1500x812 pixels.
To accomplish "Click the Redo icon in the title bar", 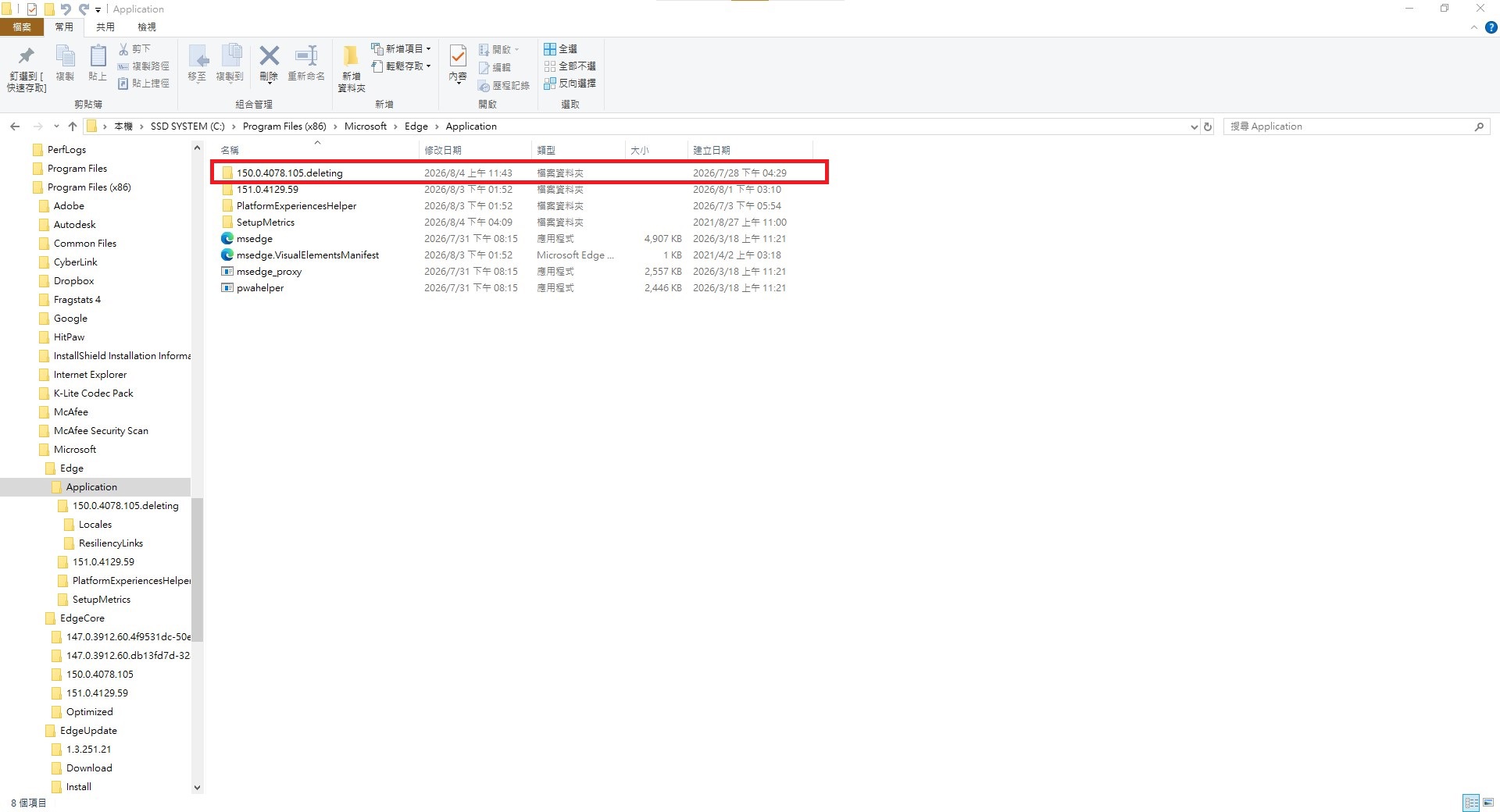I will 84,9.
